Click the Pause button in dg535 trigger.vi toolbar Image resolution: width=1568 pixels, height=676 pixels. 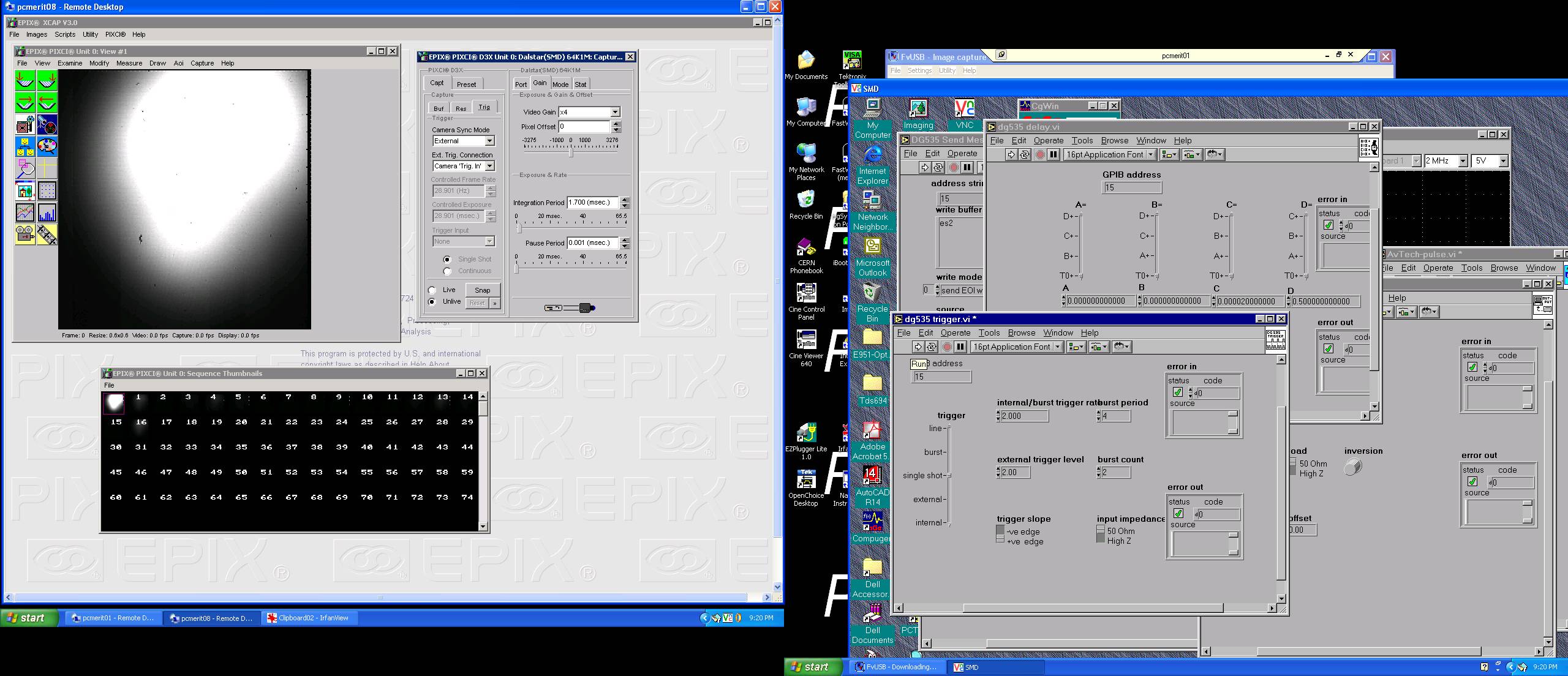(x=960, y=347)
